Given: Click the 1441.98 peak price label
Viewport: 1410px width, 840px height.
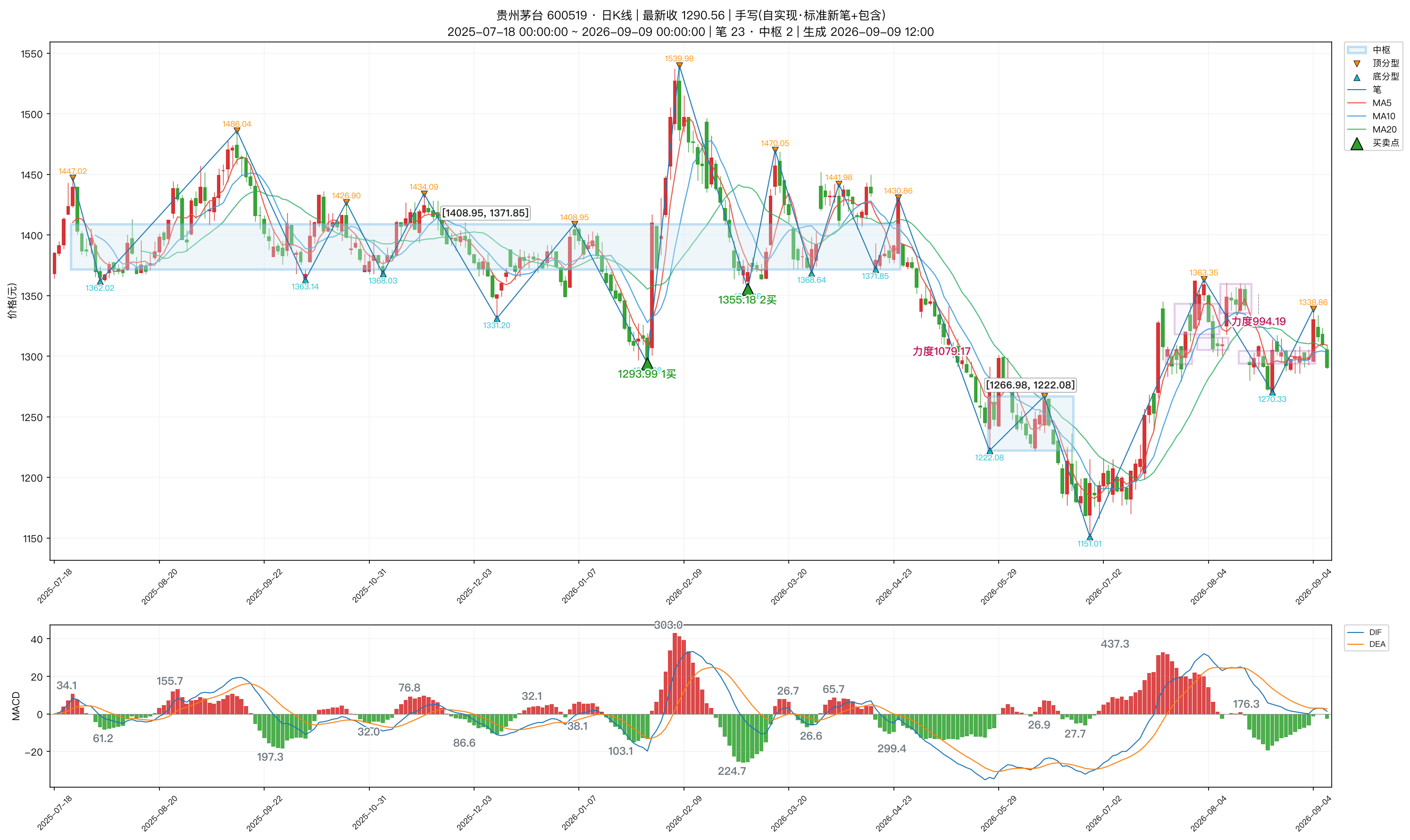Looking at the screenshot, I should click(x=839, y=177).
